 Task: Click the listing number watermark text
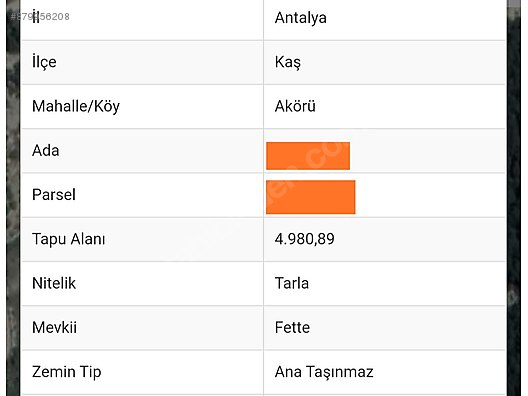pyautogui.click(x=40, y=17)
